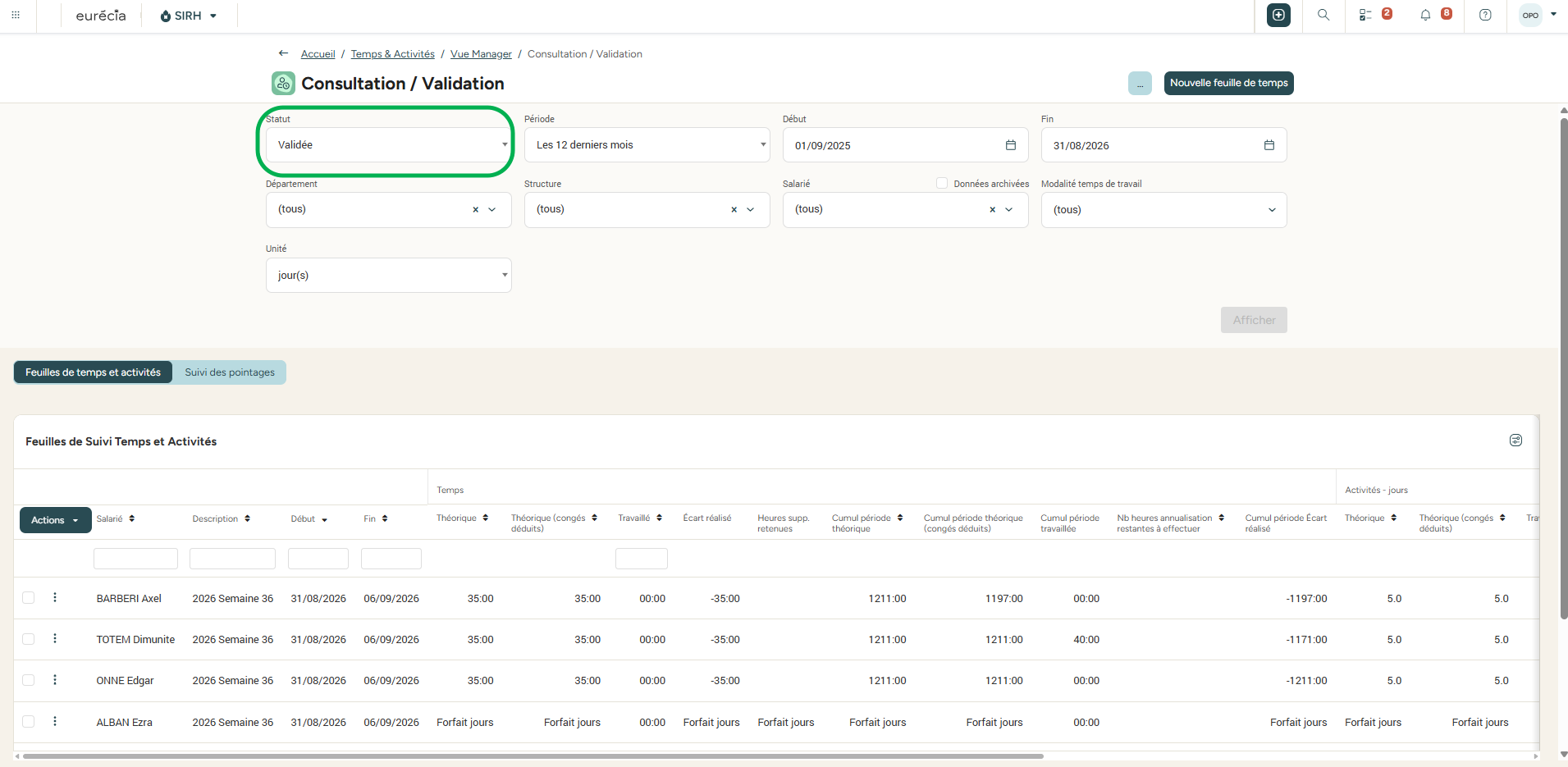This screenshot has height=767, width=1568.
Task: Clear the Salarié filter with its X
Action: pos(992,210)
